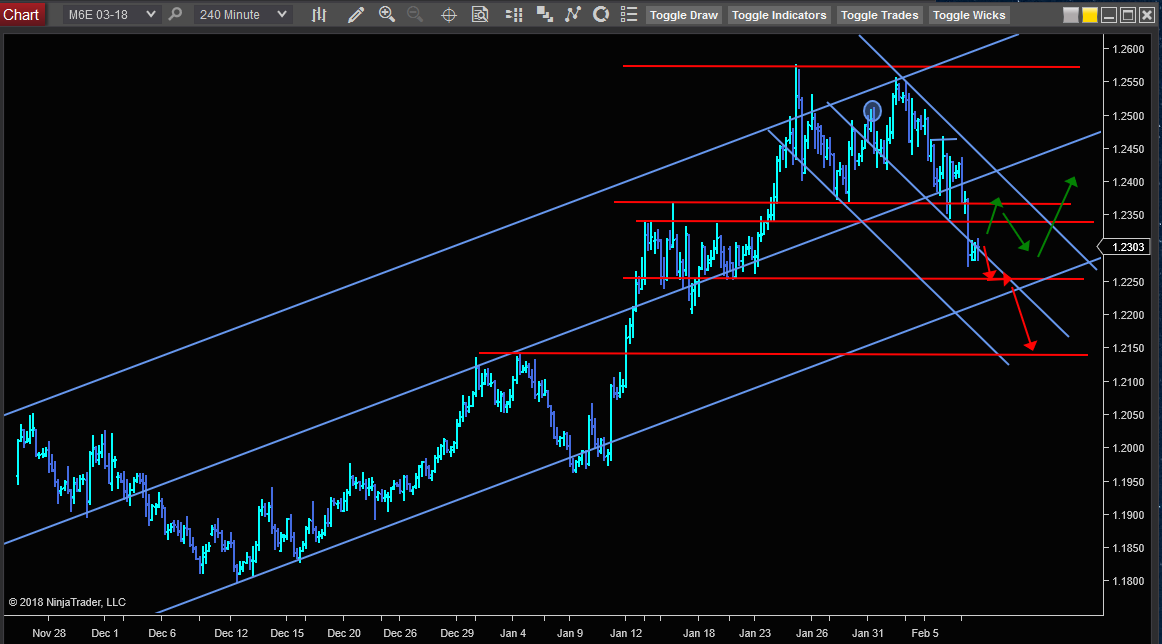1162x644 pixels.
Task: Open the Chart menu button
Action: (21, 15)
